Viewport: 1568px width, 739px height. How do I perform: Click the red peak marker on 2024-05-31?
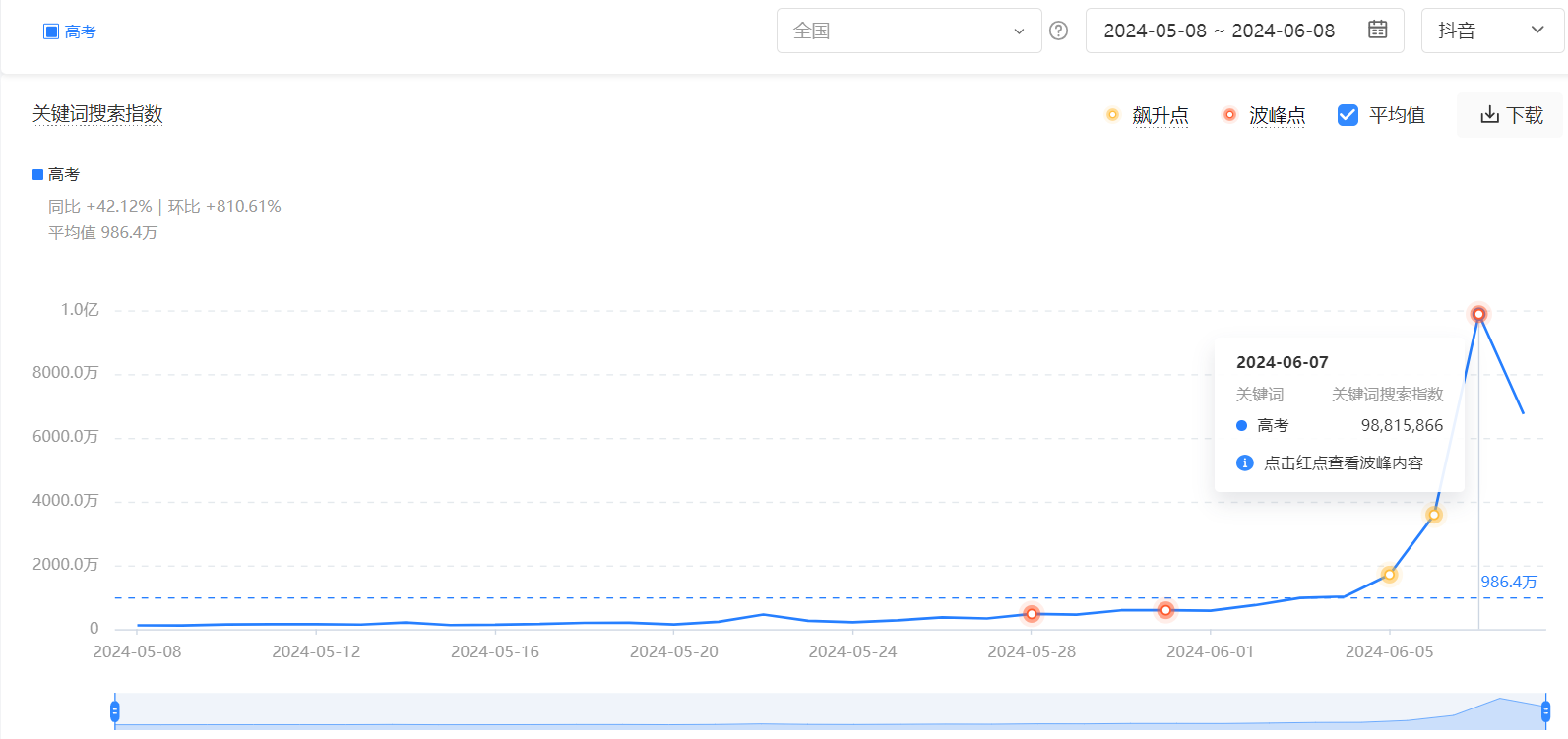[1165, 610]
